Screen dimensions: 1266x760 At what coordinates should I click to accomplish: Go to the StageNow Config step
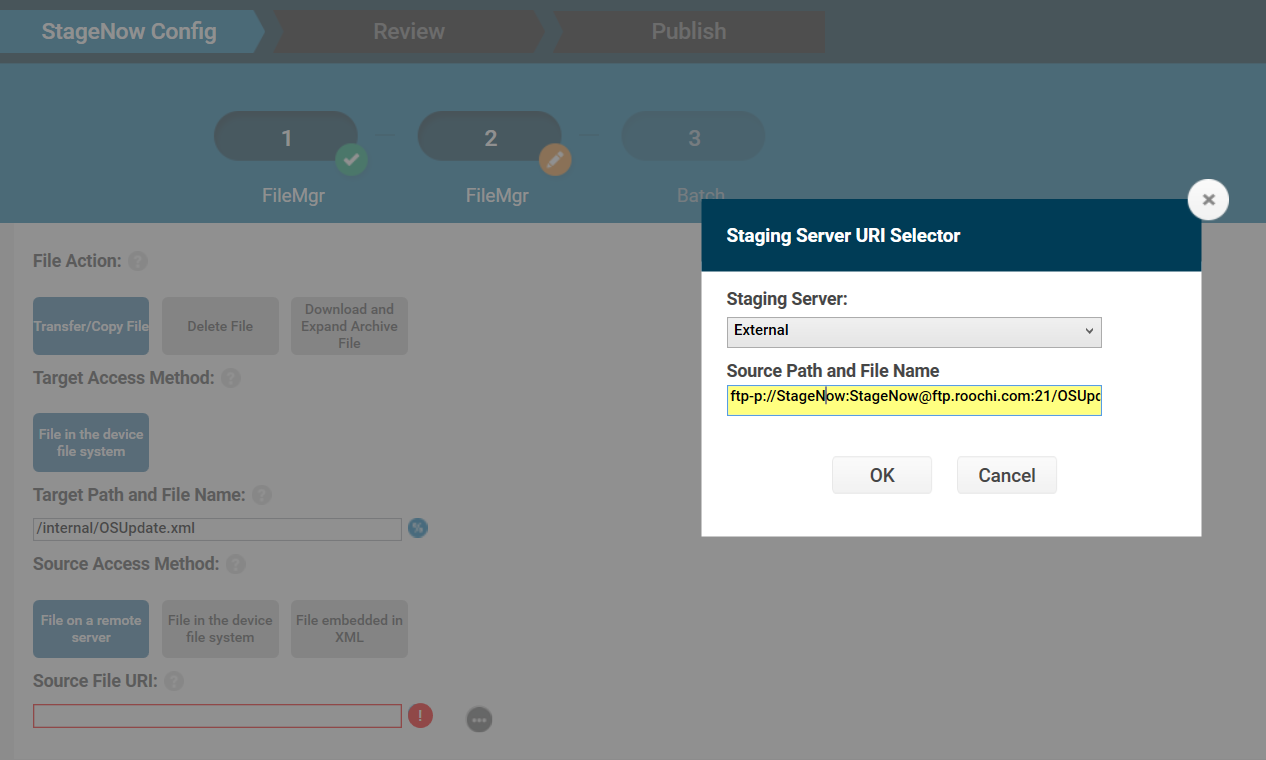point(130,32)
